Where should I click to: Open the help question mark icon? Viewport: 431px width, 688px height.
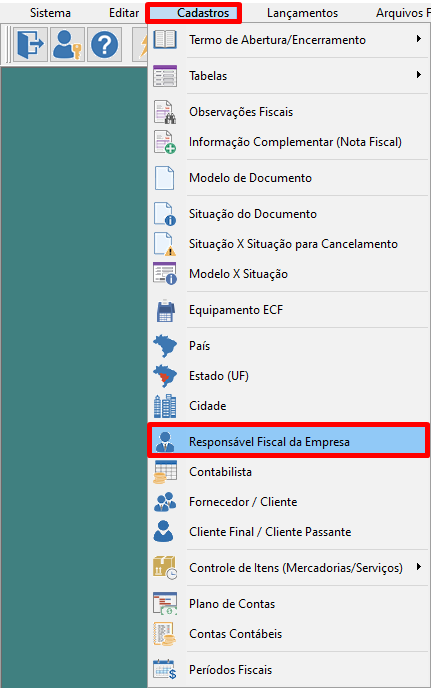[x=104, y=45]
